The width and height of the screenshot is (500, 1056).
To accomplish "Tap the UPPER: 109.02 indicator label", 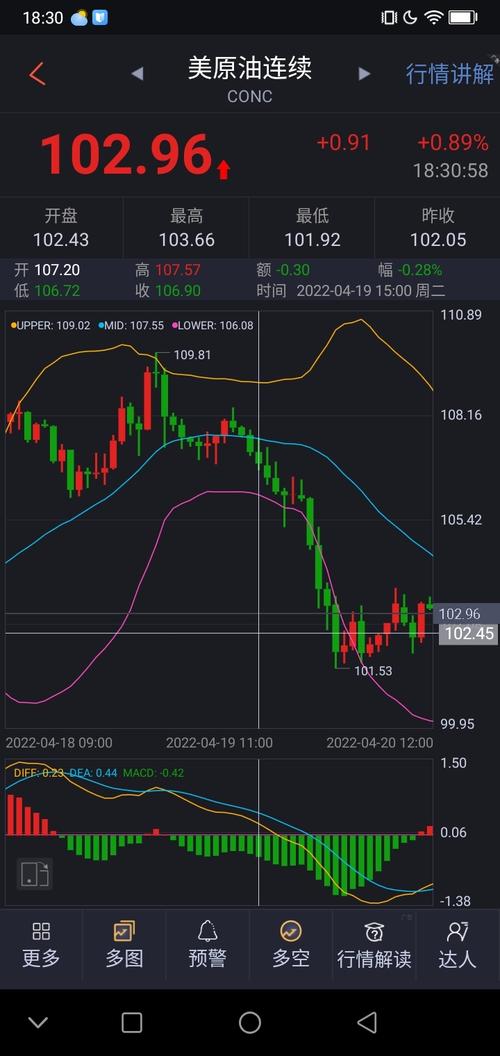I will [51, 325].
